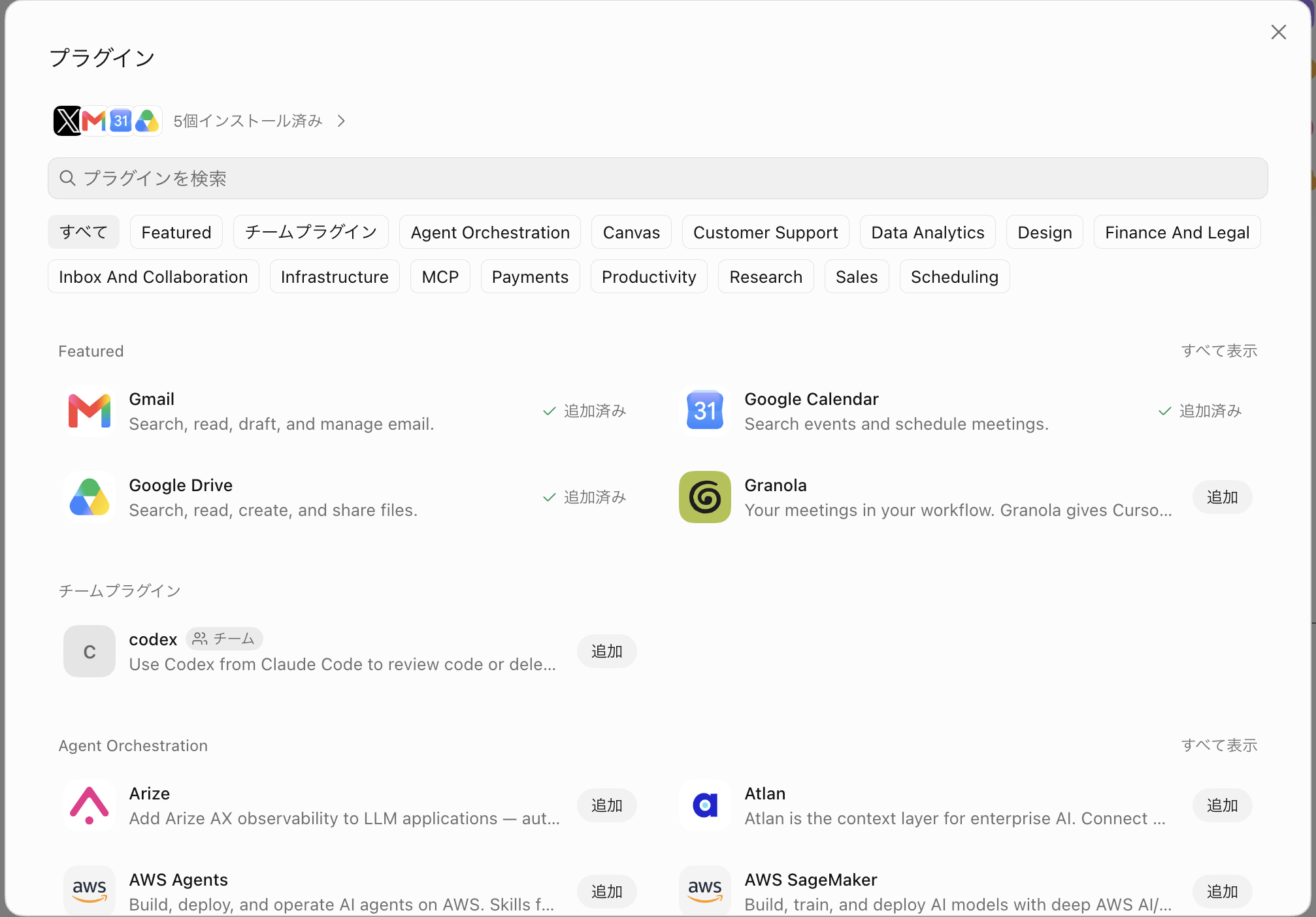Open the Google Calendar plugin title

click(x=812, y=399)
